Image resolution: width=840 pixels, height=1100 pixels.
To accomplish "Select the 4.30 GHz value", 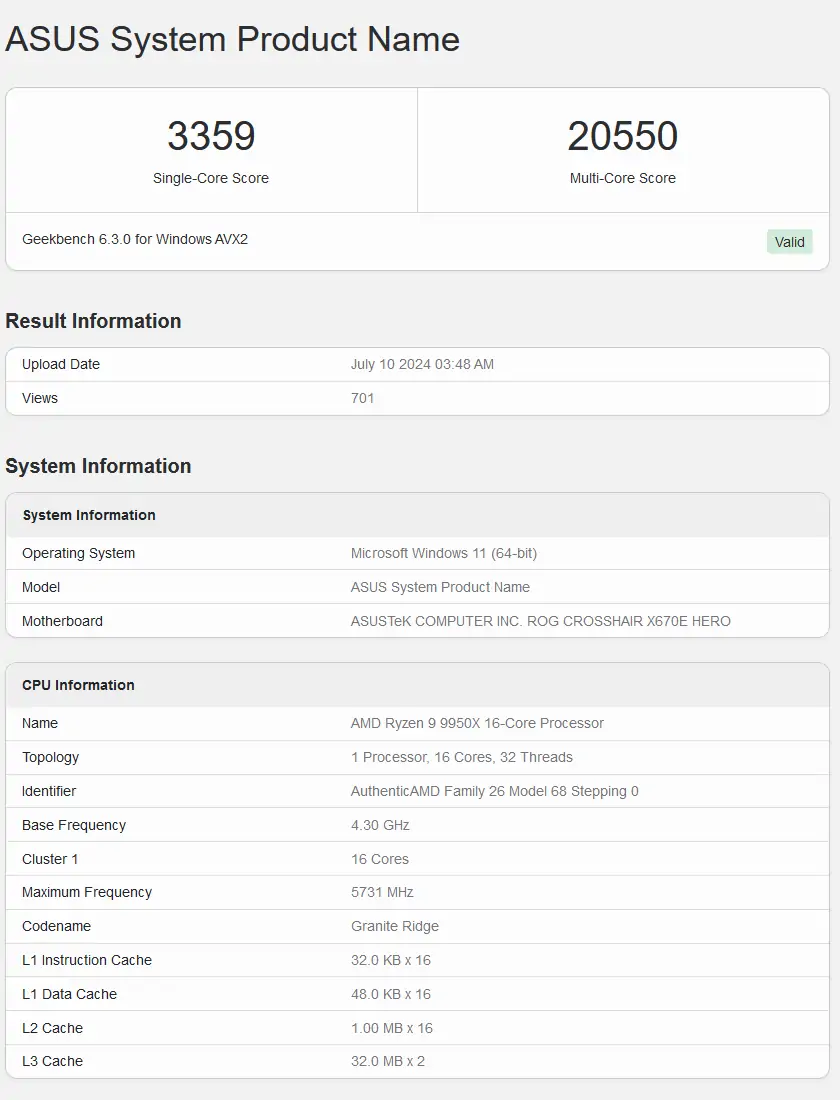I will (x=380, y=825).
